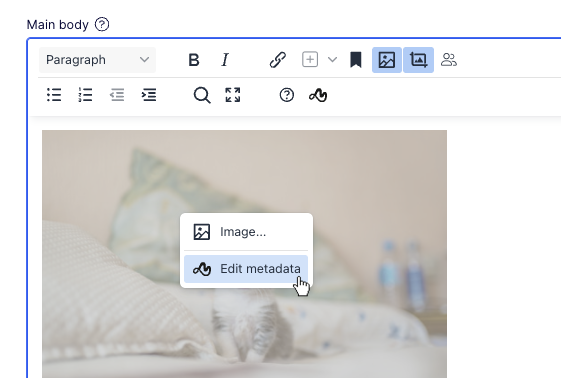Screen dimensions: 561x378
Task: Click the people icon in toolbar
Action: [x=449, y=60]
